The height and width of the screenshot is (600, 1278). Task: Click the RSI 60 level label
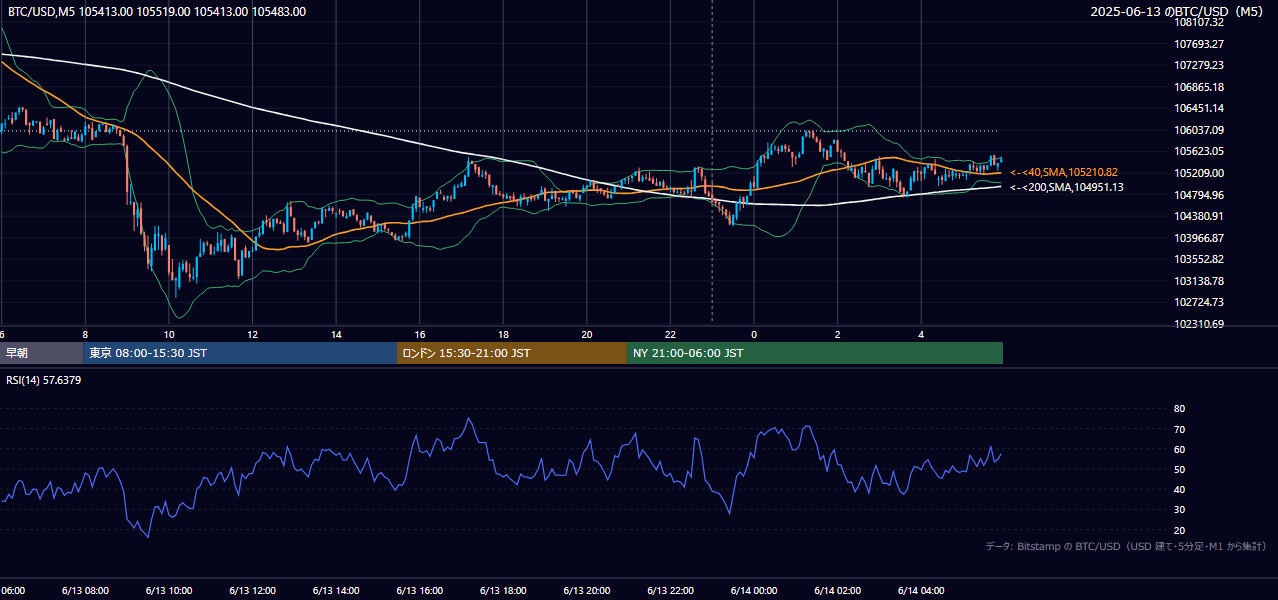click(x=1179, y=449)
